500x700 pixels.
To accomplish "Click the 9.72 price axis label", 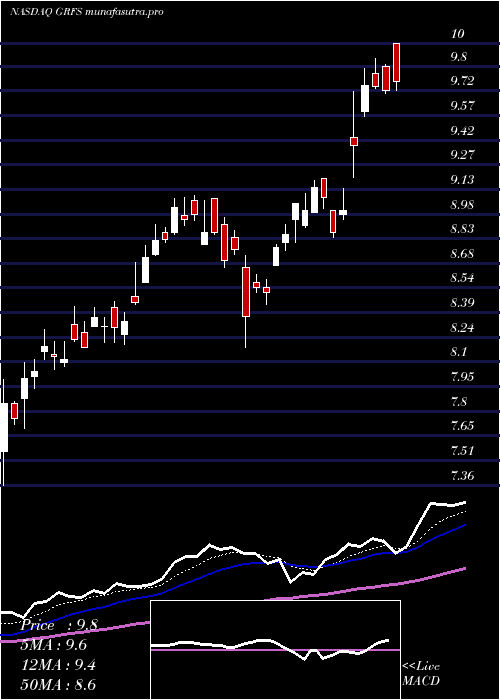I will pyautogui.click(x=462, y=81).
